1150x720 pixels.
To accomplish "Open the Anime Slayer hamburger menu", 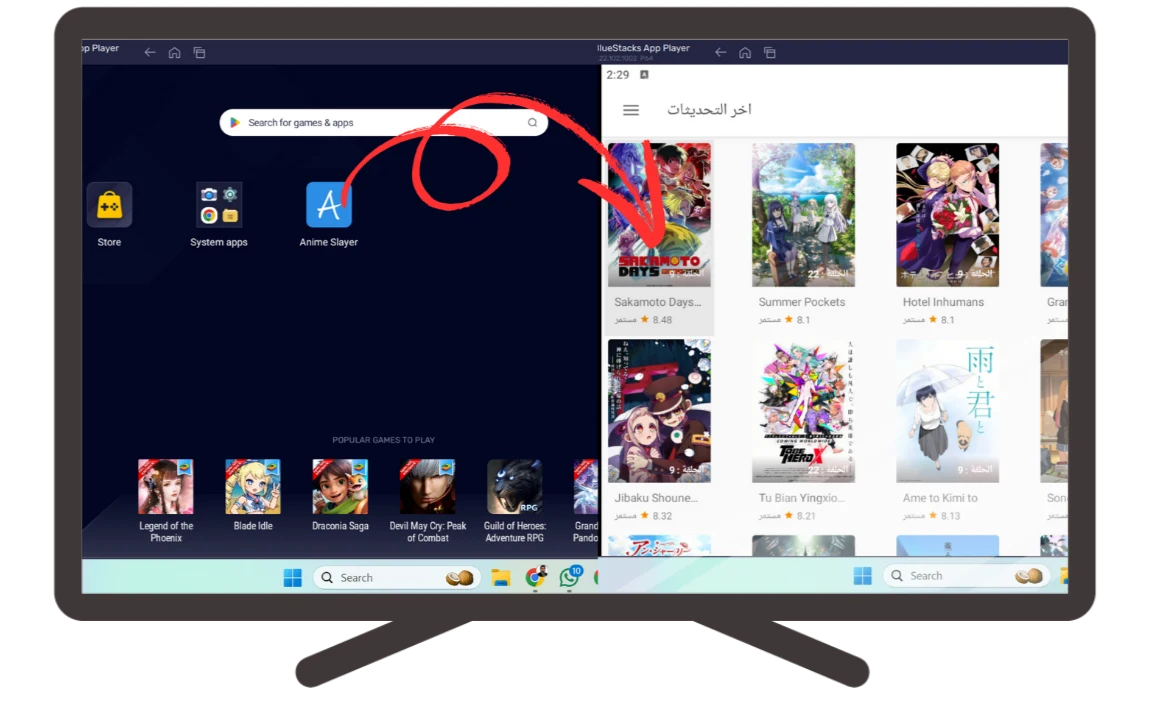I will point(631,110).
